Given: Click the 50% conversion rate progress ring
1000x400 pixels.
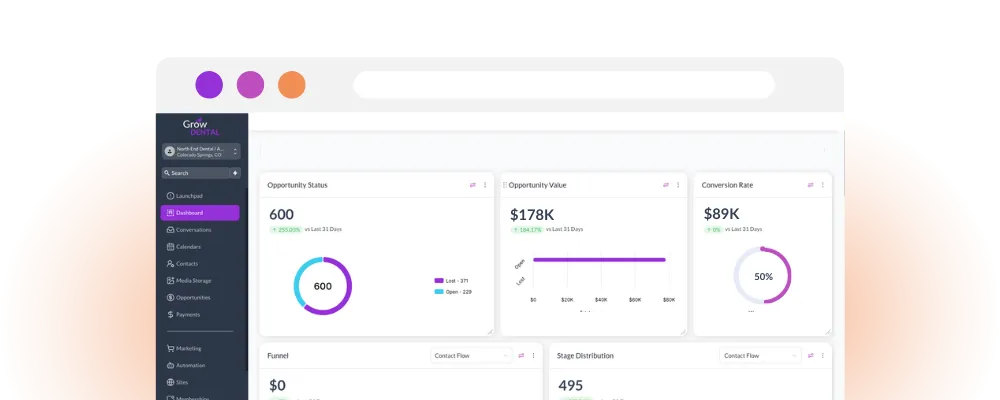Looking at the screenshot, I should click(763, 276).
